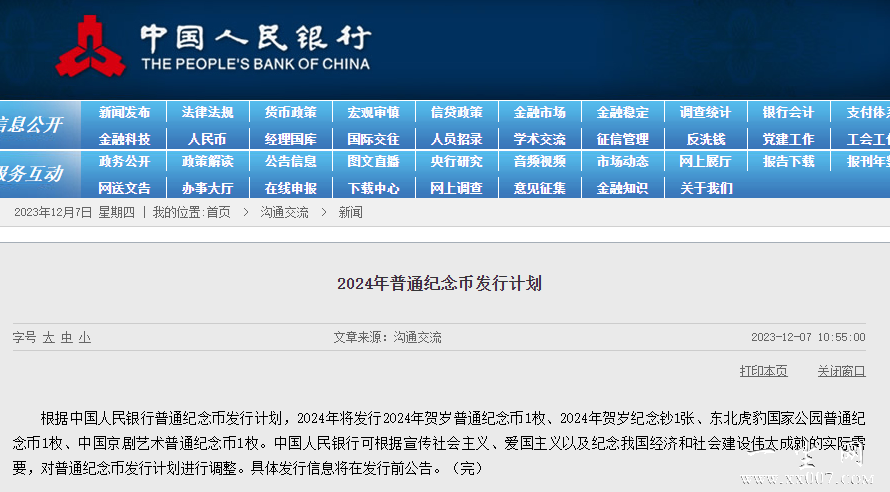Screen dimensions: 890x492
Task: Click 打印本页 to print page
Action: [763, 371]
